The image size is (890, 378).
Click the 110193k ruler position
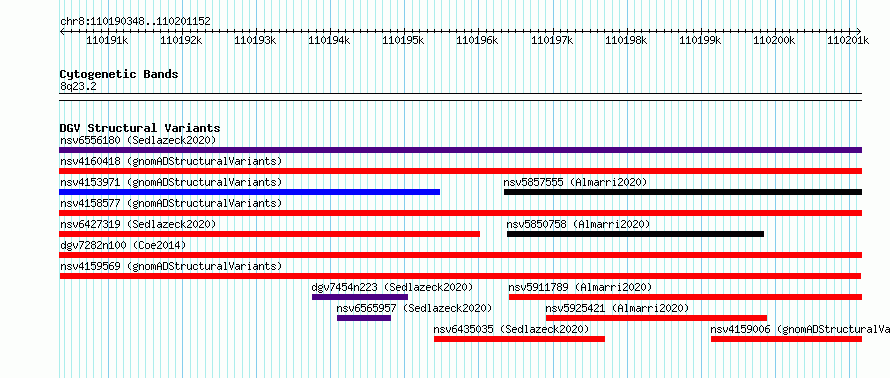[255, 40]
